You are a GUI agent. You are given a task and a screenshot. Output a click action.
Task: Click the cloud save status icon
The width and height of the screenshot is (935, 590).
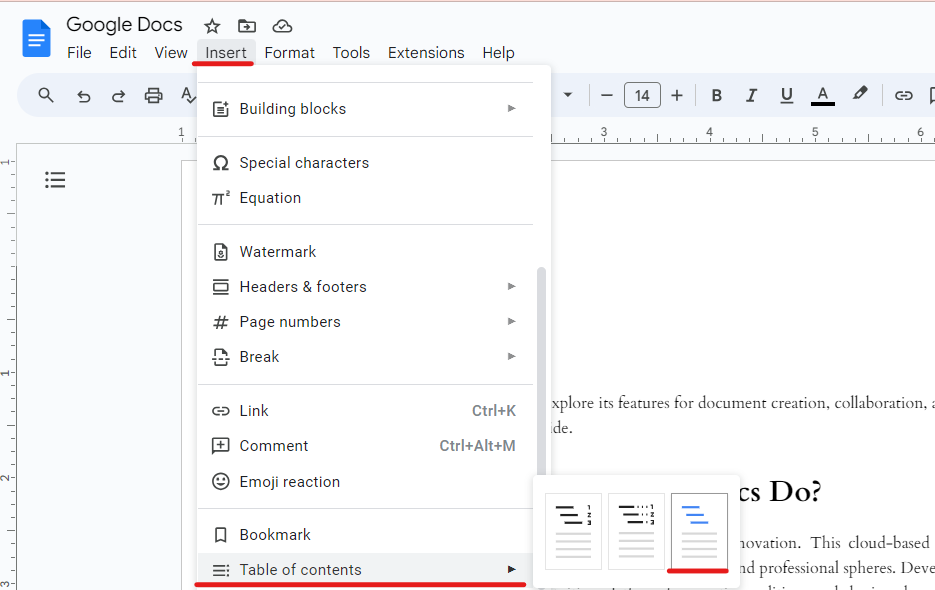(282, 26)
